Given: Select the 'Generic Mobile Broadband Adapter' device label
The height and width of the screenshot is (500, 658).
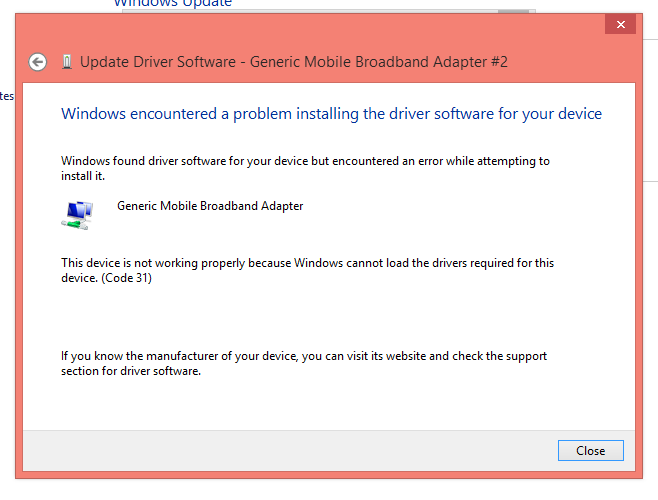Looking at the screenshot, I should coord(210,206).
